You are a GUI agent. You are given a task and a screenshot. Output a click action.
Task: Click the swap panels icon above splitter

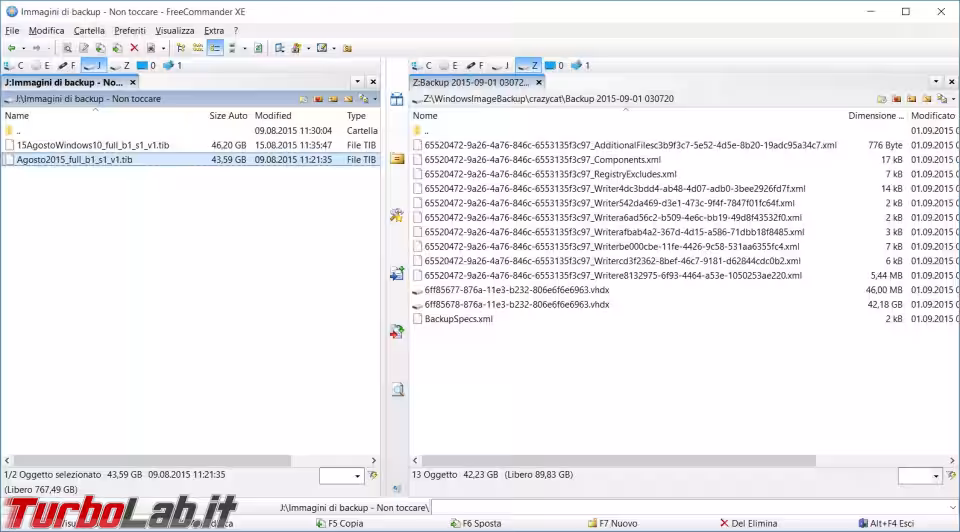click(x=397, y=99)
